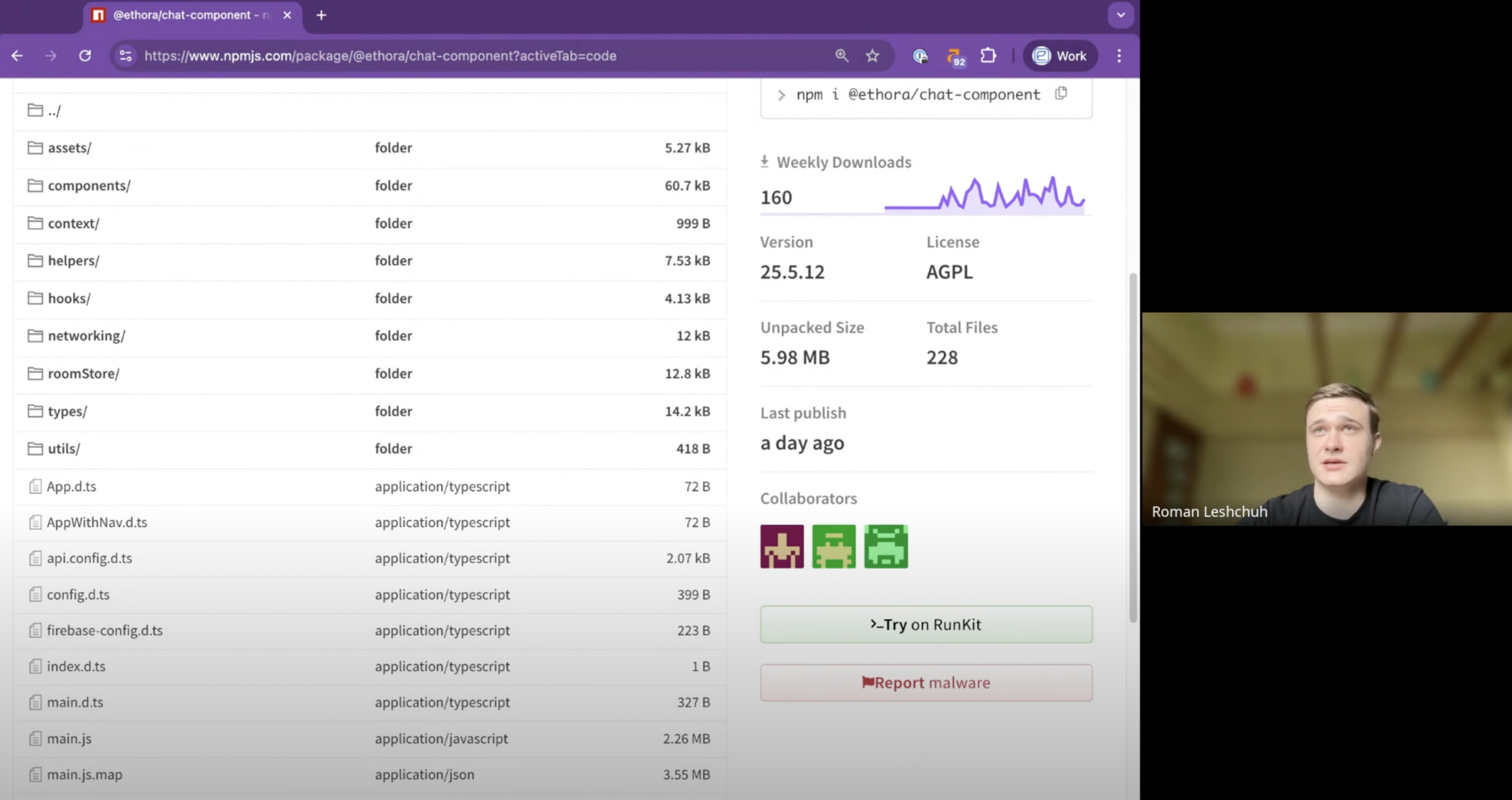Copy the npm install command
The image size is (1512, 800).
1061,93
